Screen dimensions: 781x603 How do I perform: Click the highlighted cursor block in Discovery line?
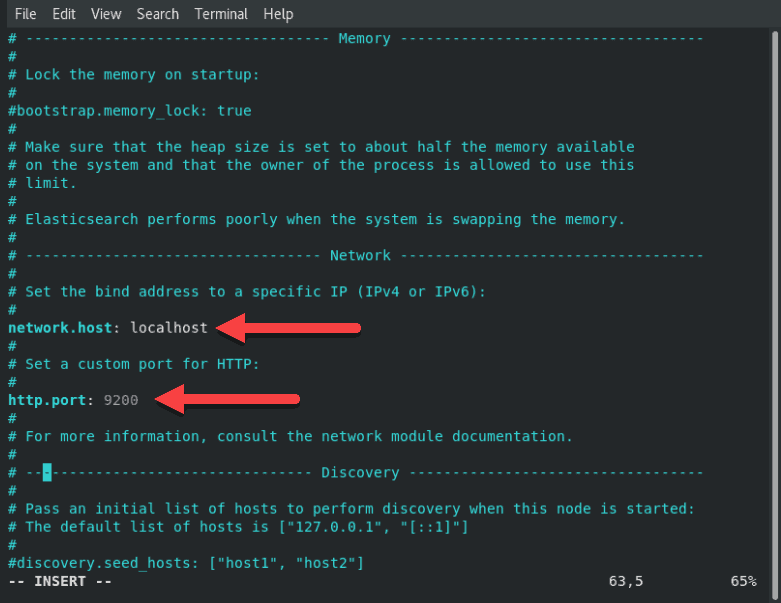pyautogui.click(x=47, y=473)
